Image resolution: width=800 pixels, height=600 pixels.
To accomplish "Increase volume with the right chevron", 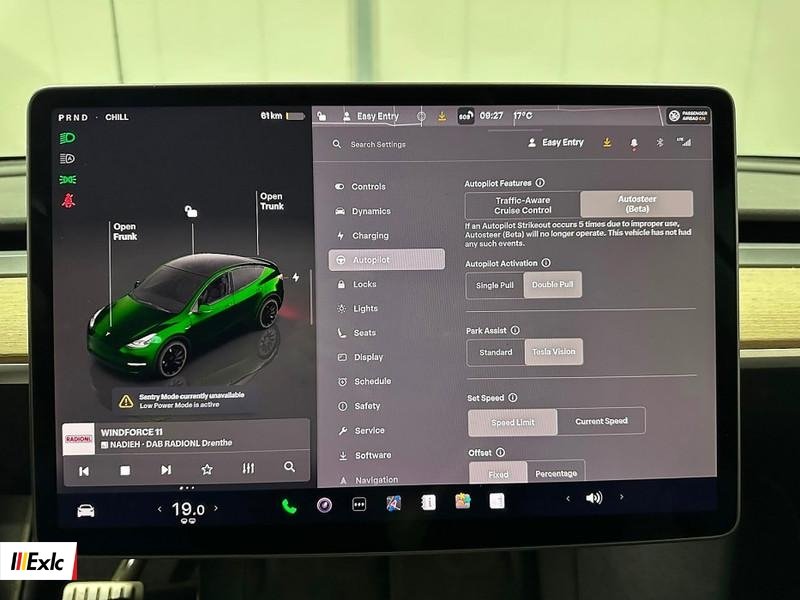I will click(621, 496).
